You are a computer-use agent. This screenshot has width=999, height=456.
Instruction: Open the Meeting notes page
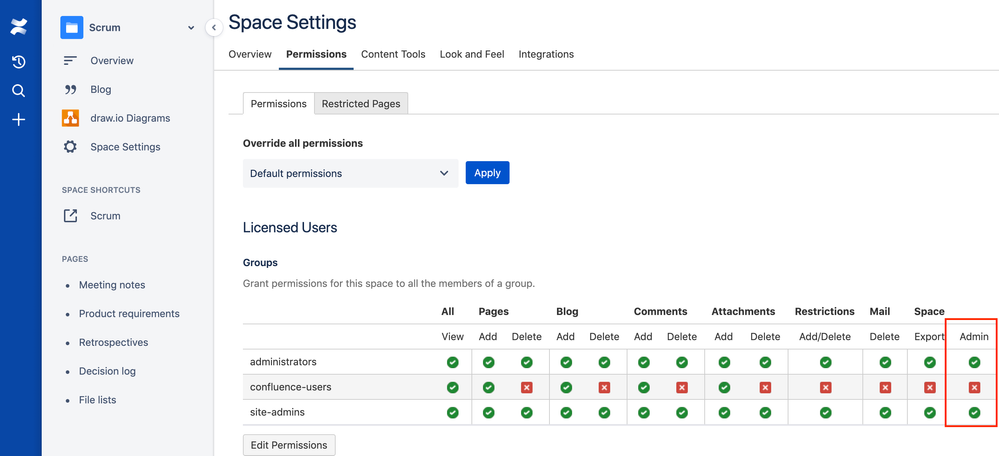112,285
